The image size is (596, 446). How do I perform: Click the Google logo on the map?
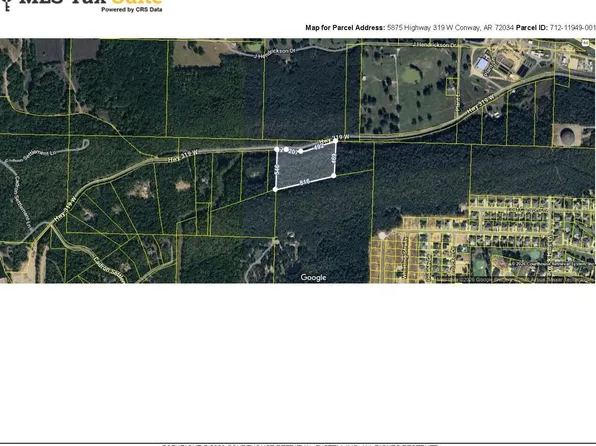[x=313, y=278]
